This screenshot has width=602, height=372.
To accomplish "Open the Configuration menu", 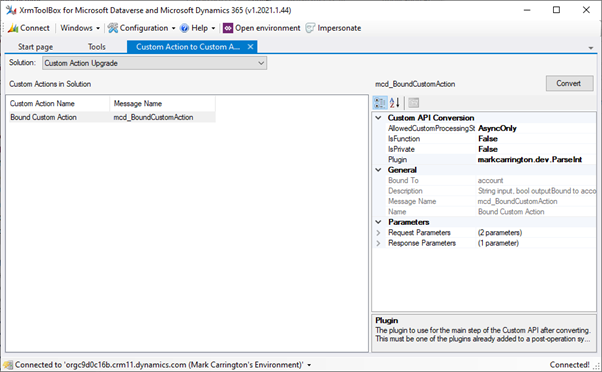I will point(141,28).
